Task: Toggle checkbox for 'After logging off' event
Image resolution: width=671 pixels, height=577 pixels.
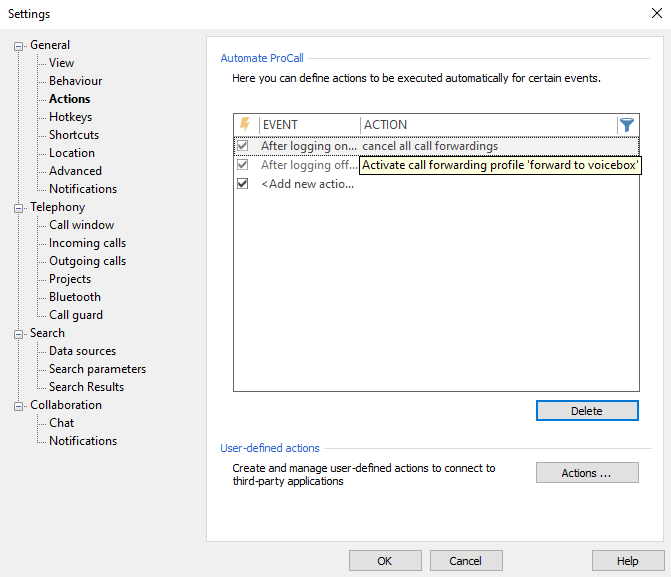Action: tap(243, 165)
